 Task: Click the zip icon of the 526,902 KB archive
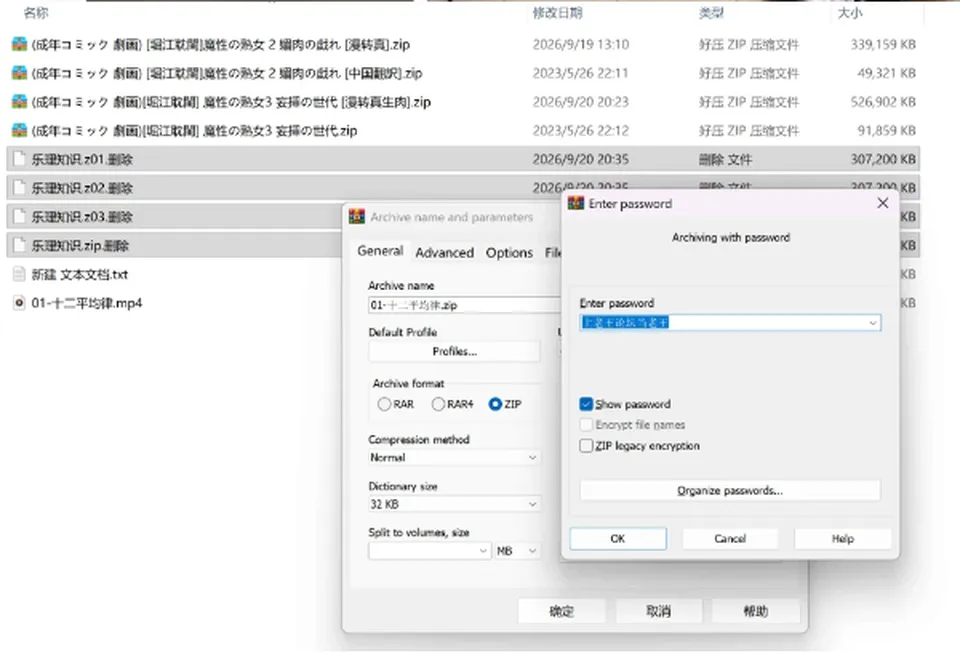pyautogui.click(x=20, y=102)
